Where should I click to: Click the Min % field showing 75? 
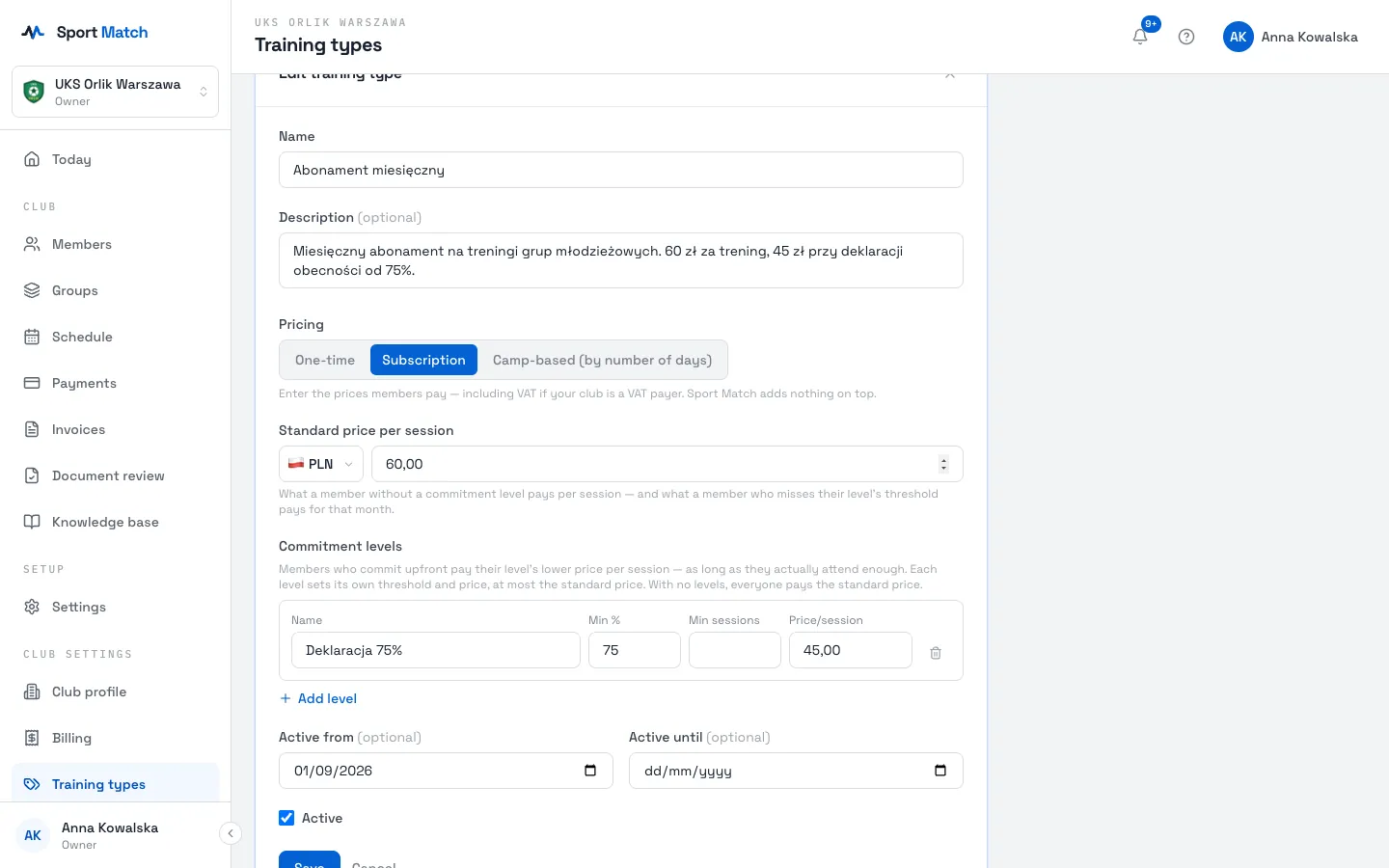pos(635,650)
